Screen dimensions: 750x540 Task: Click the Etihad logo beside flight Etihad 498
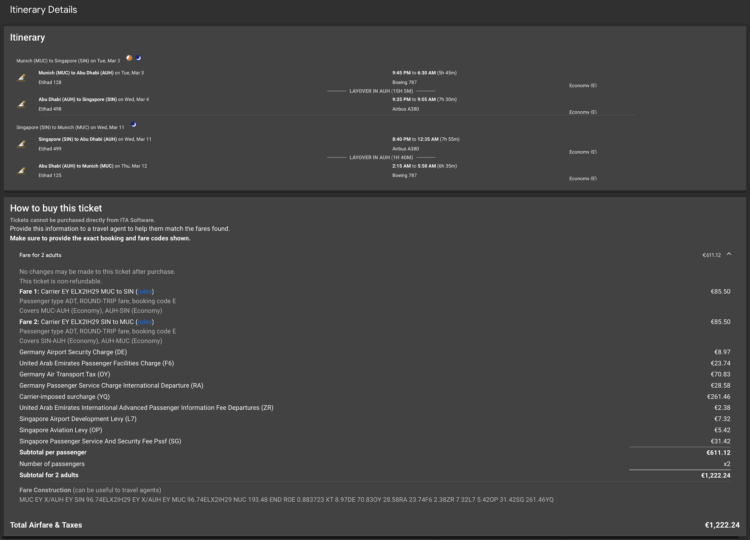click(22, 104)
